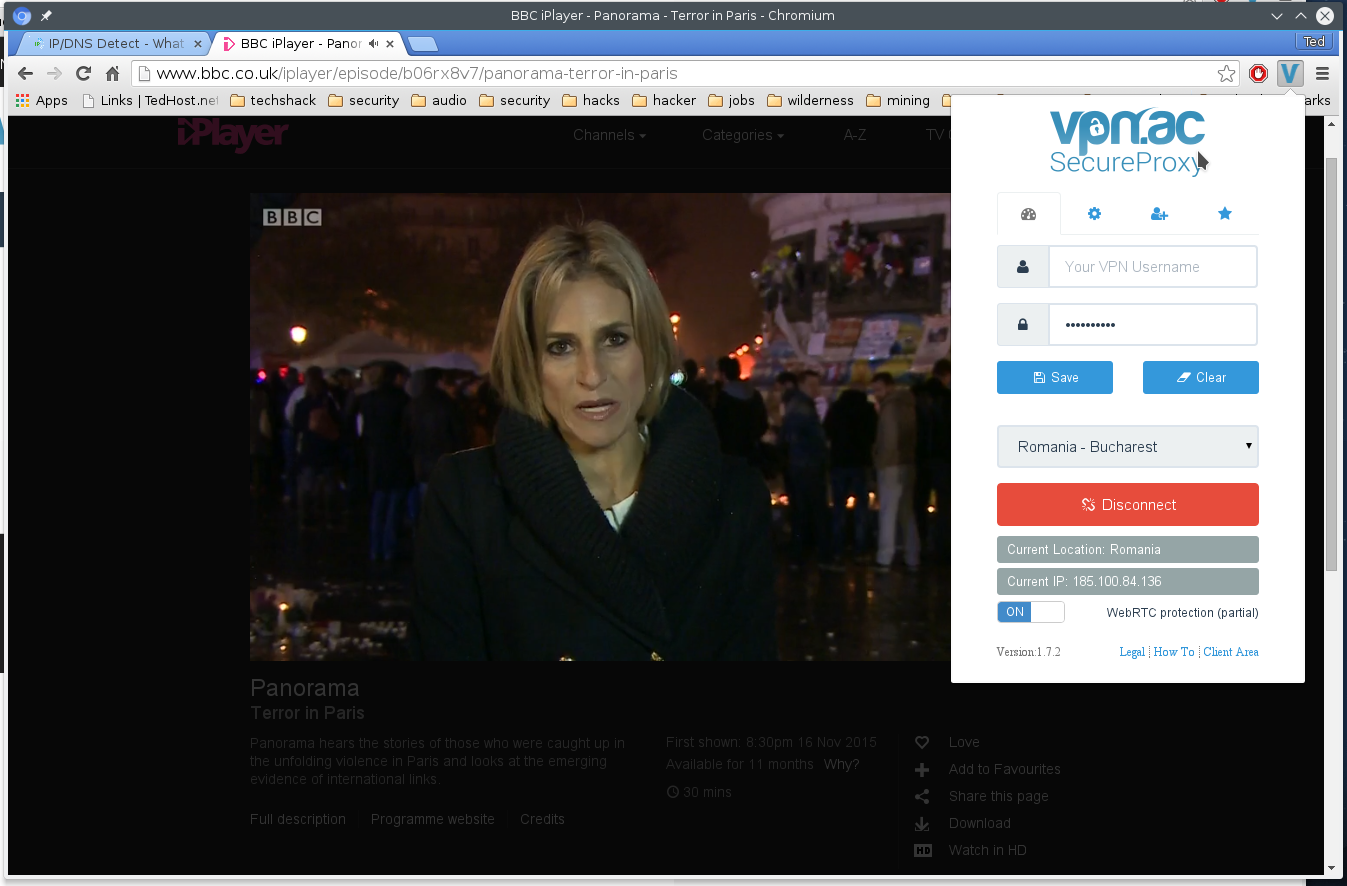Clear the VPN credentials
The height and width of the screenshot is (886, 1347).
pyautogui.click(x=1201, y=377)
